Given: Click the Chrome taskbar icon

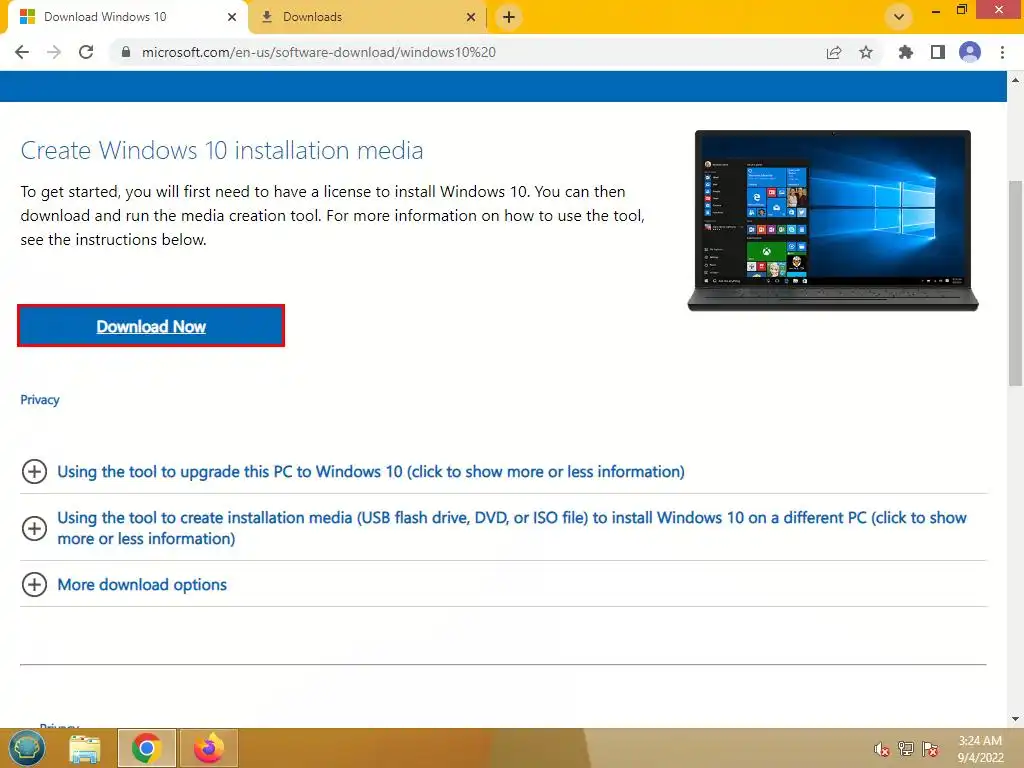Looking at the screenshot, I should (146, 748).
